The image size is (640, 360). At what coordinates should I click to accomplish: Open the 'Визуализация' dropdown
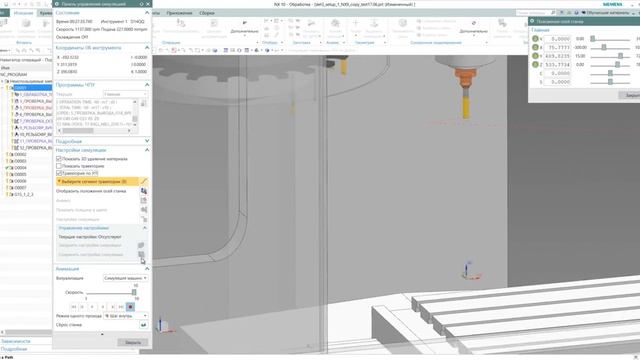click(x=125, y=278)
